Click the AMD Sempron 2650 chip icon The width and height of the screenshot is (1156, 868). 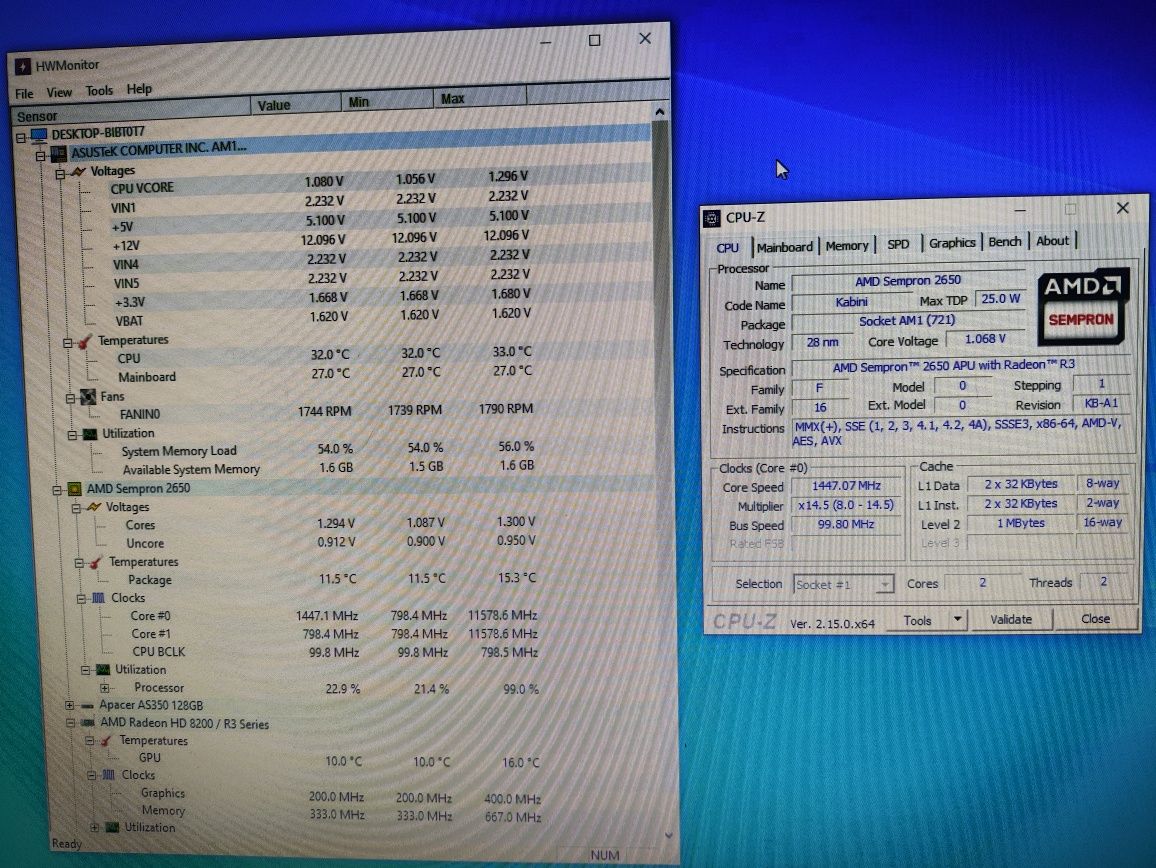pyautogui.click(x=74, y=489)
